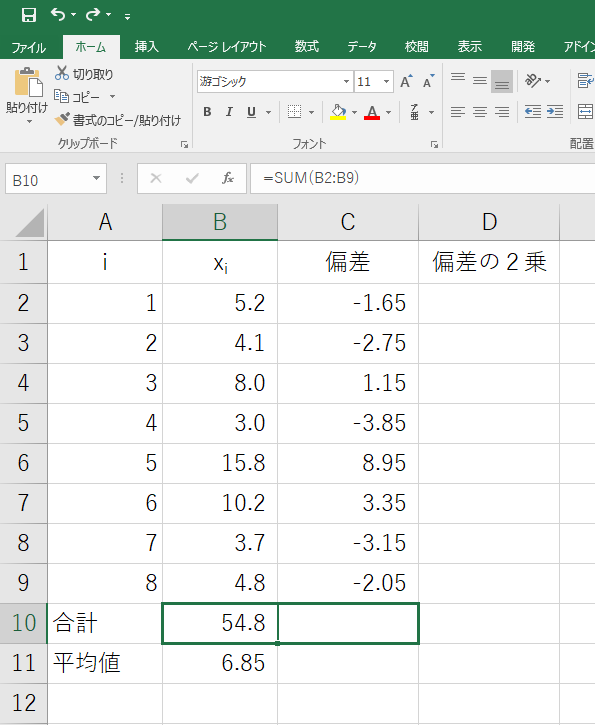Viewport: 595px width, 725px height.
Task: Open the Redo history dropdown arrow
Action: pos(109,15)
